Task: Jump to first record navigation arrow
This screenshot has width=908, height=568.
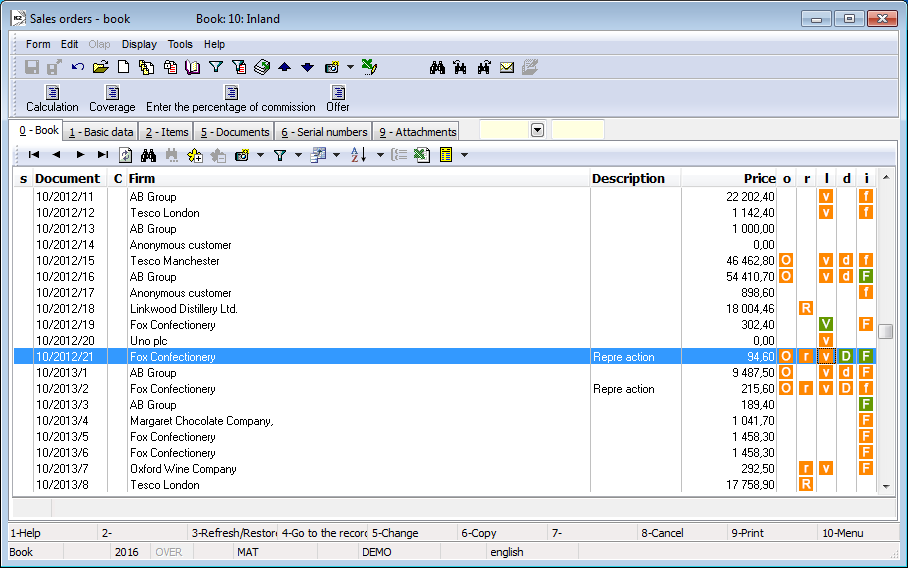Action: (x=34, y=155)
